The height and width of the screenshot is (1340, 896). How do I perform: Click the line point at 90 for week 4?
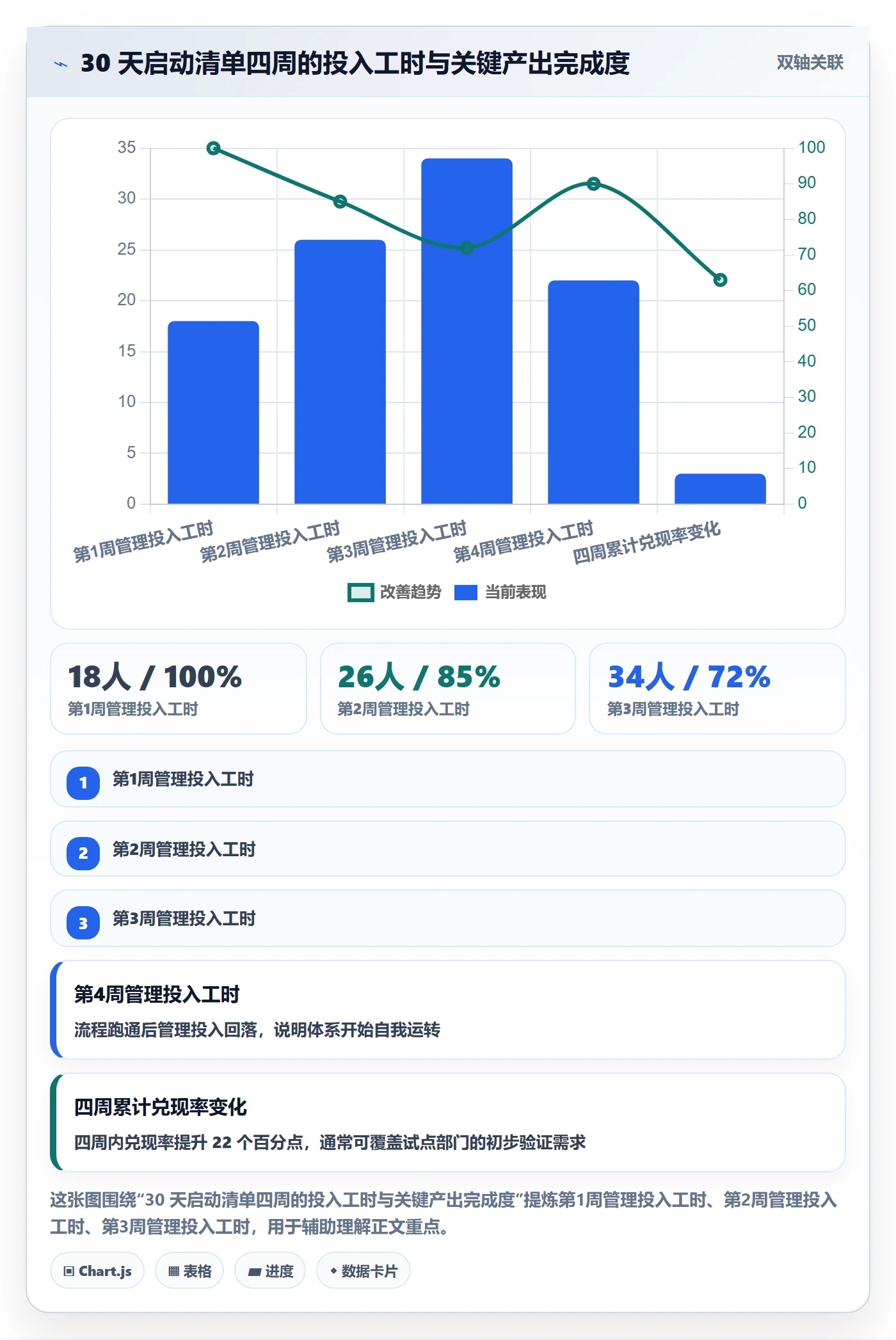tap(594, 184)
